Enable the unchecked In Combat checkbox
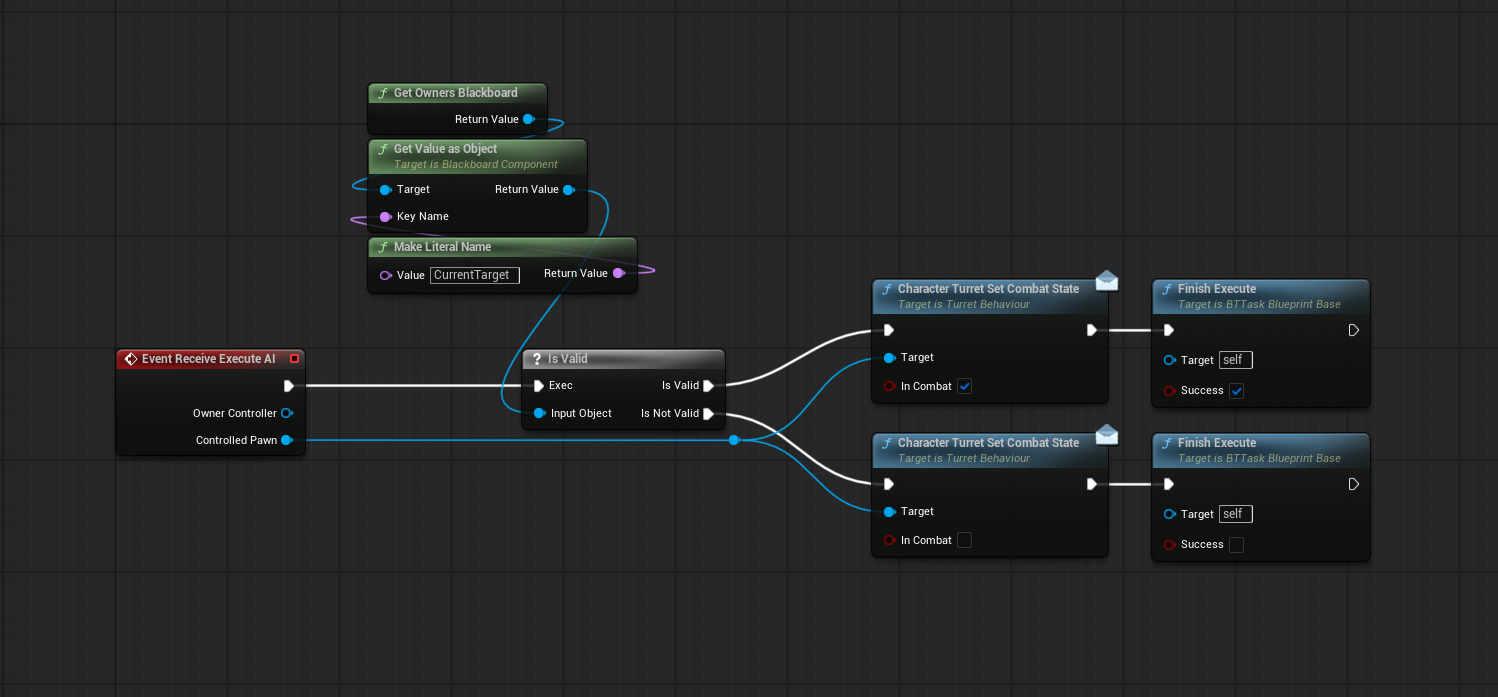Viewport: 1498px width, 697px height. point(964,540)
